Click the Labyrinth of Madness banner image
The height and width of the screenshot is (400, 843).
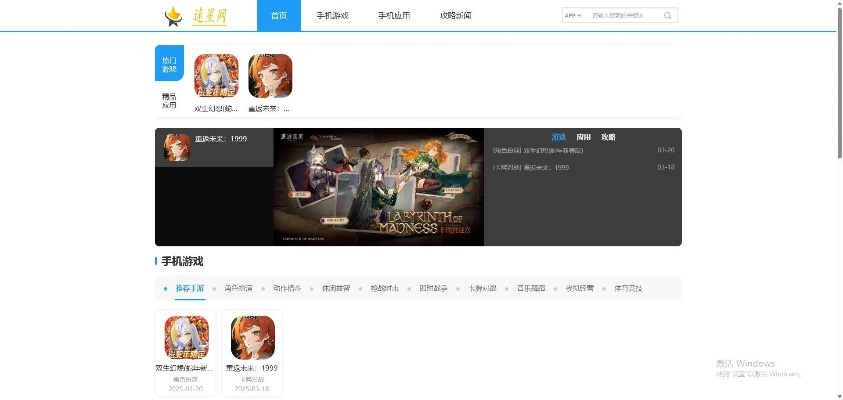[378, 187]
